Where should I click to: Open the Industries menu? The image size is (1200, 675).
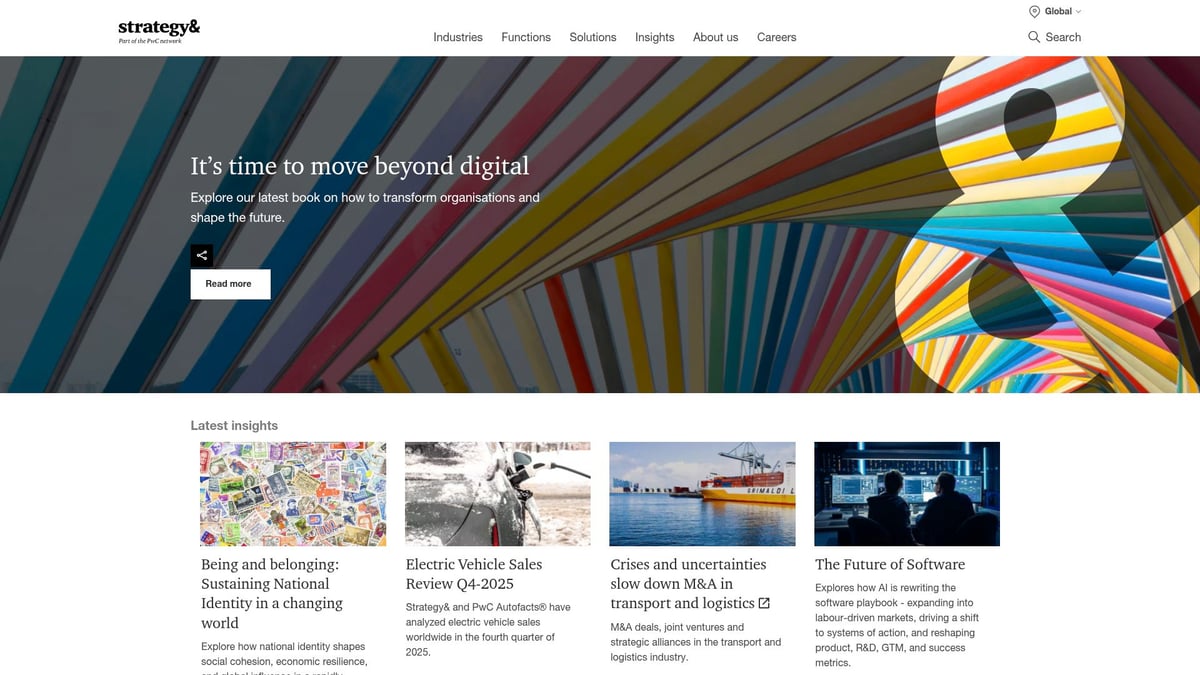(457, 37)
